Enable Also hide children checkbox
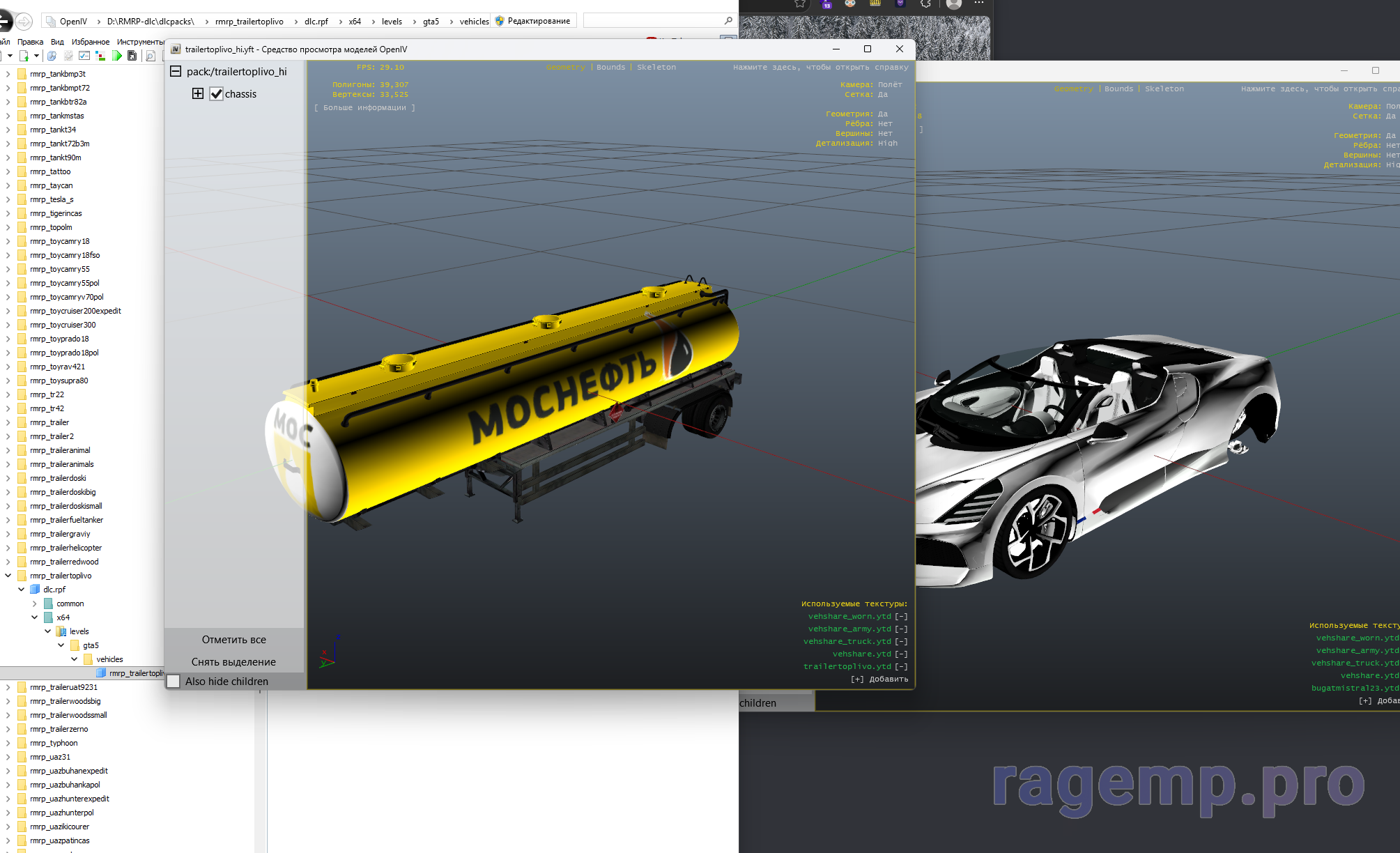 (174, 682)
